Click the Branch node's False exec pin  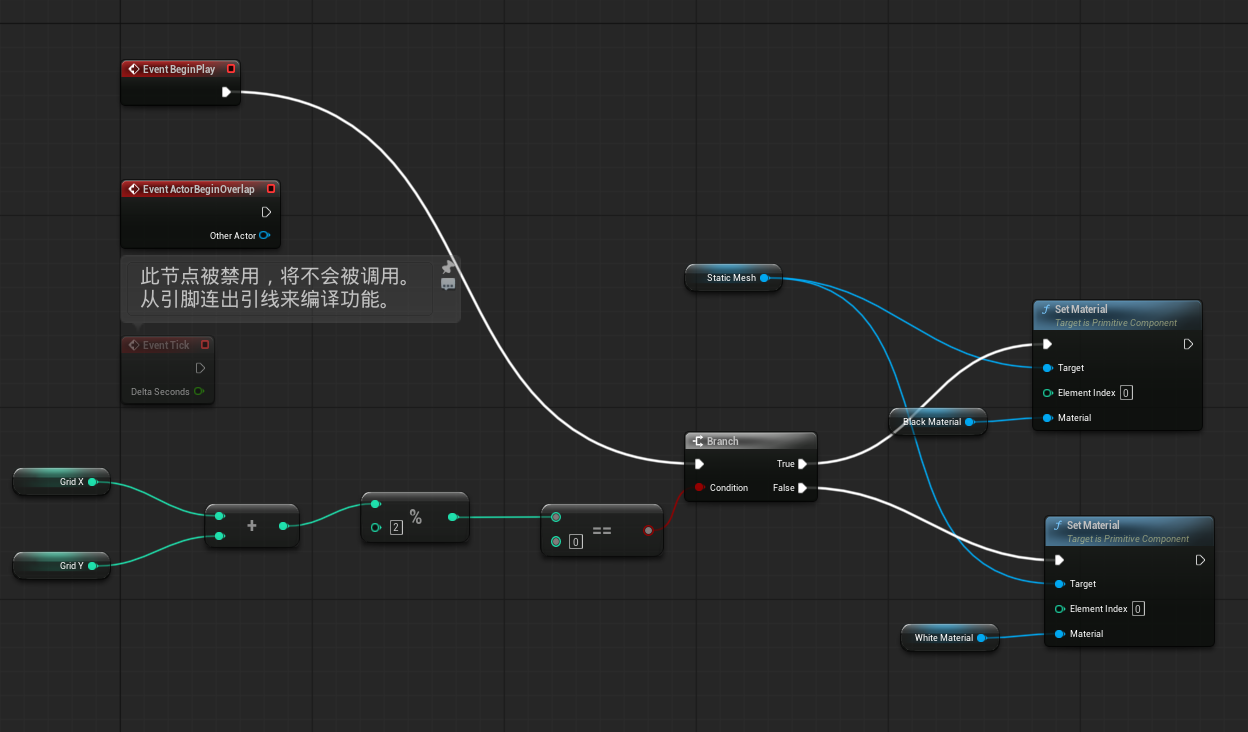[803, 488]
